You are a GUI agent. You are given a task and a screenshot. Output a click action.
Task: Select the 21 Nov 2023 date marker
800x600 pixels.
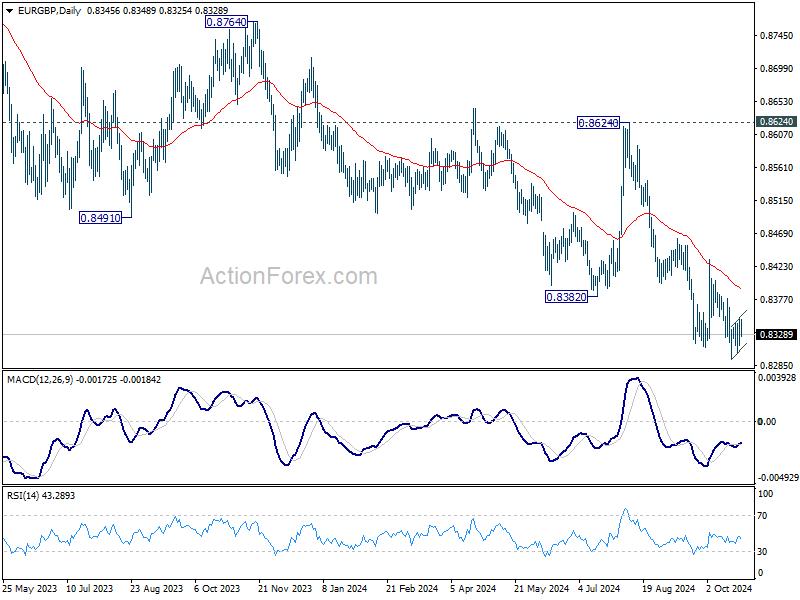(285, 588)
